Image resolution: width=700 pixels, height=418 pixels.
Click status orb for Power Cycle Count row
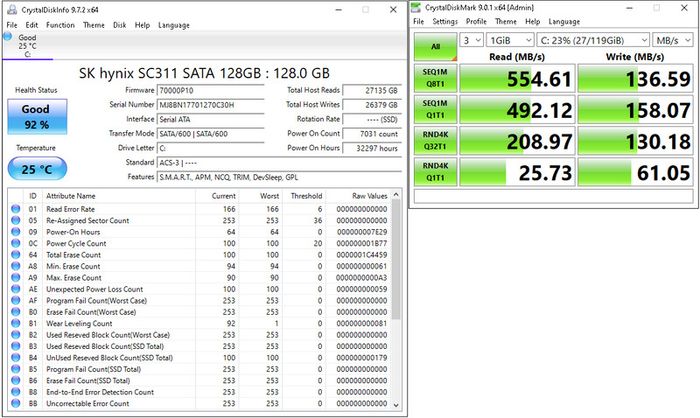16,243
